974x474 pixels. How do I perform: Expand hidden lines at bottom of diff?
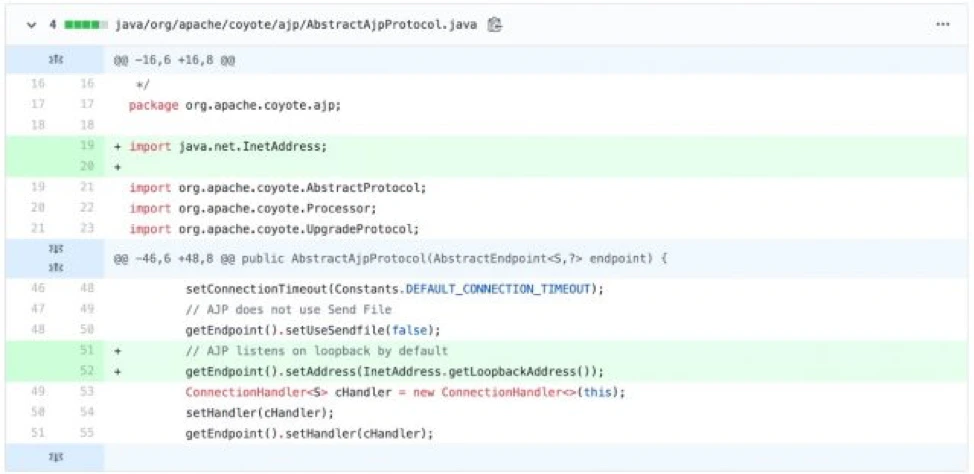coord(55,456)
